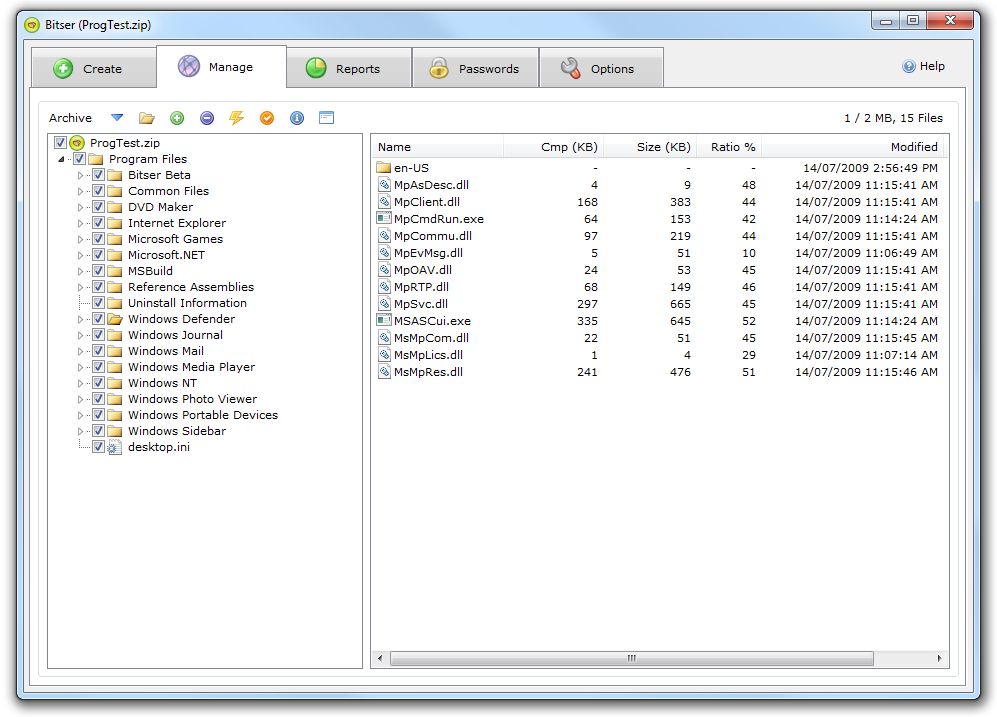
Task: Sort by the Size (KB) column header
Action: pyautogui.click(x=650, y=147)
